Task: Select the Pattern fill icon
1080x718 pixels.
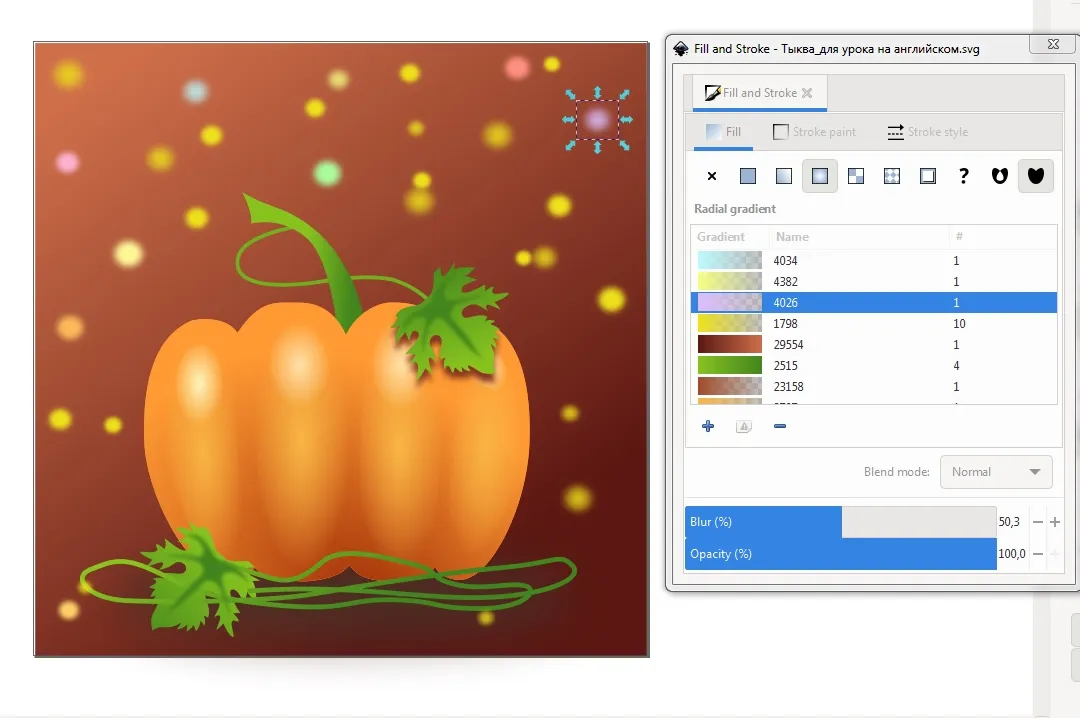Action: [x=892, y=176]
